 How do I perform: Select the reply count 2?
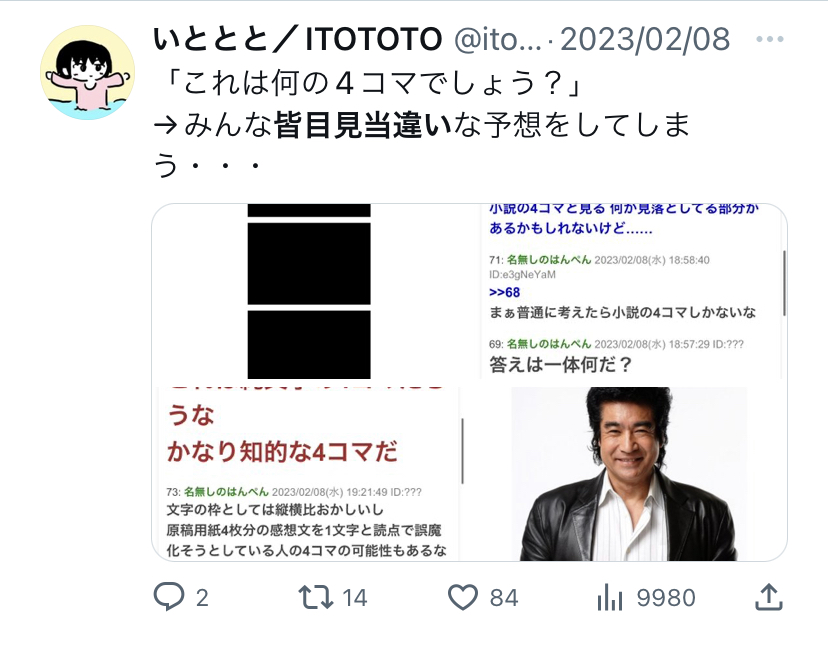202,598
